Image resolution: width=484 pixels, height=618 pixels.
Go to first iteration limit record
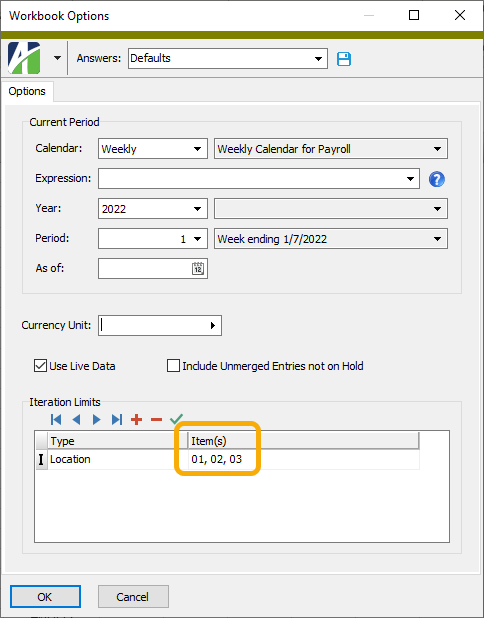pos(56,419)
